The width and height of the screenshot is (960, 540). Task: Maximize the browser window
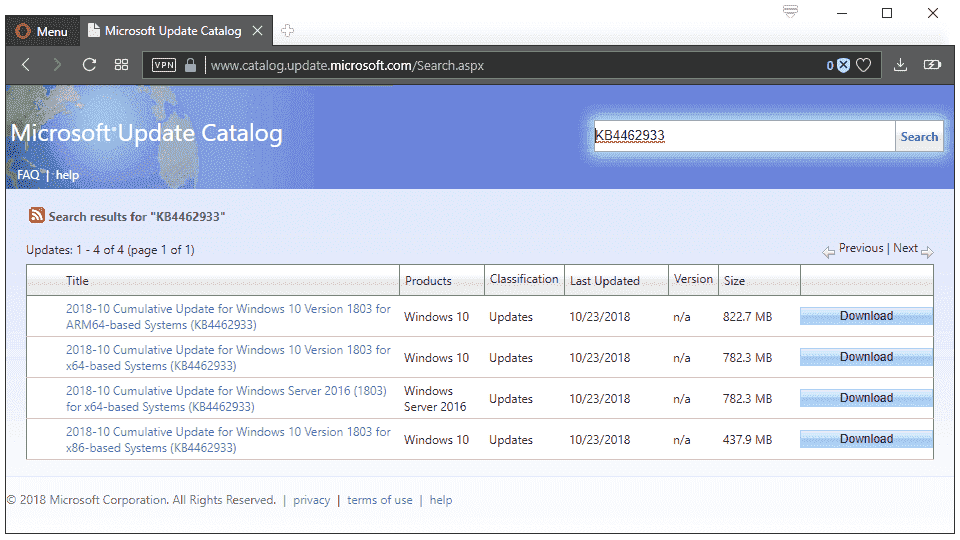[887, 13]
